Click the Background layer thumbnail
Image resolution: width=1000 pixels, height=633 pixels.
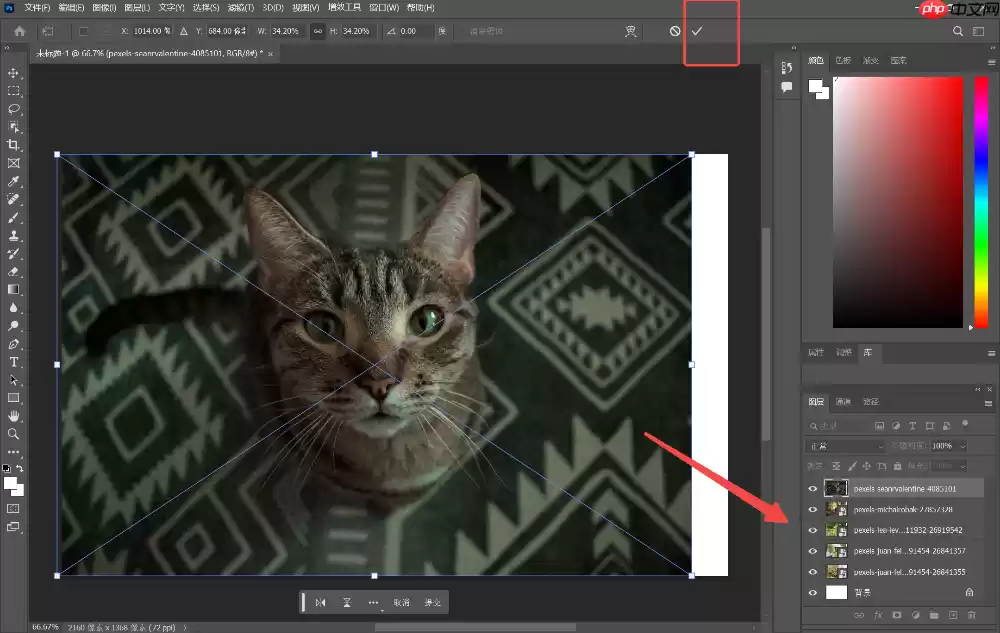tap(837, 591)
